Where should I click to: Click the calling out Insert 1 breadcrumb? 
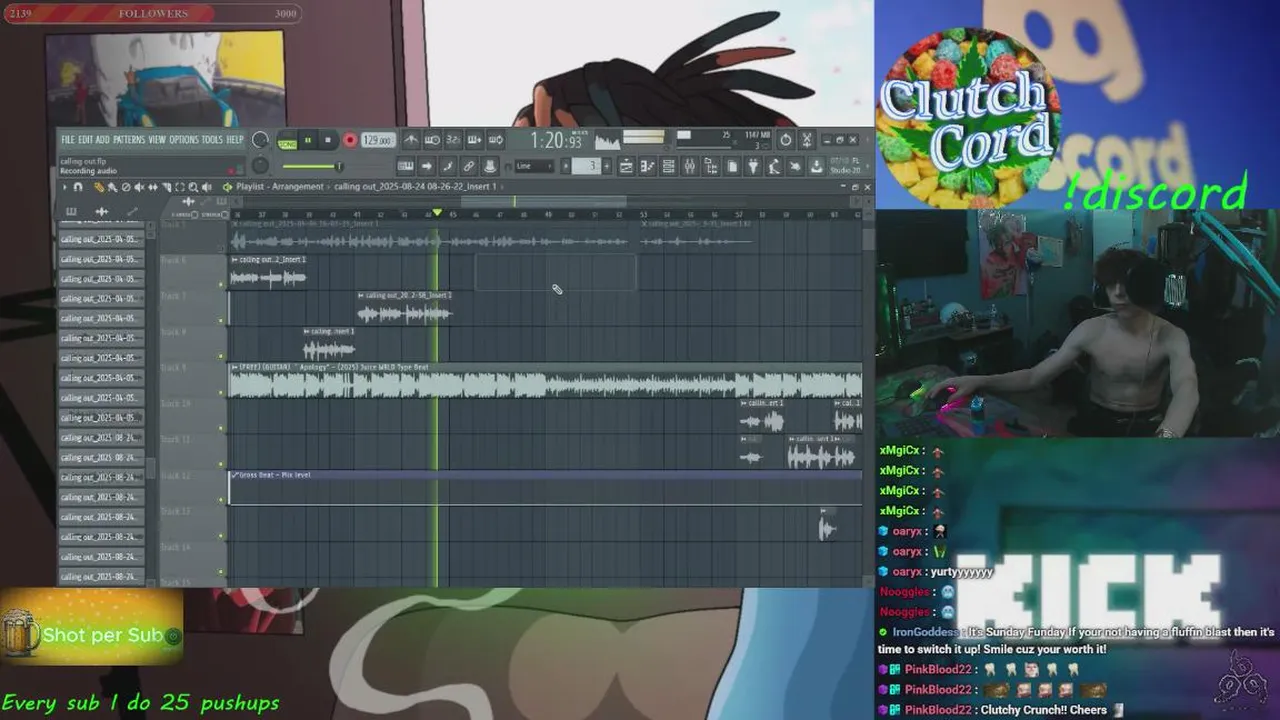415,187
